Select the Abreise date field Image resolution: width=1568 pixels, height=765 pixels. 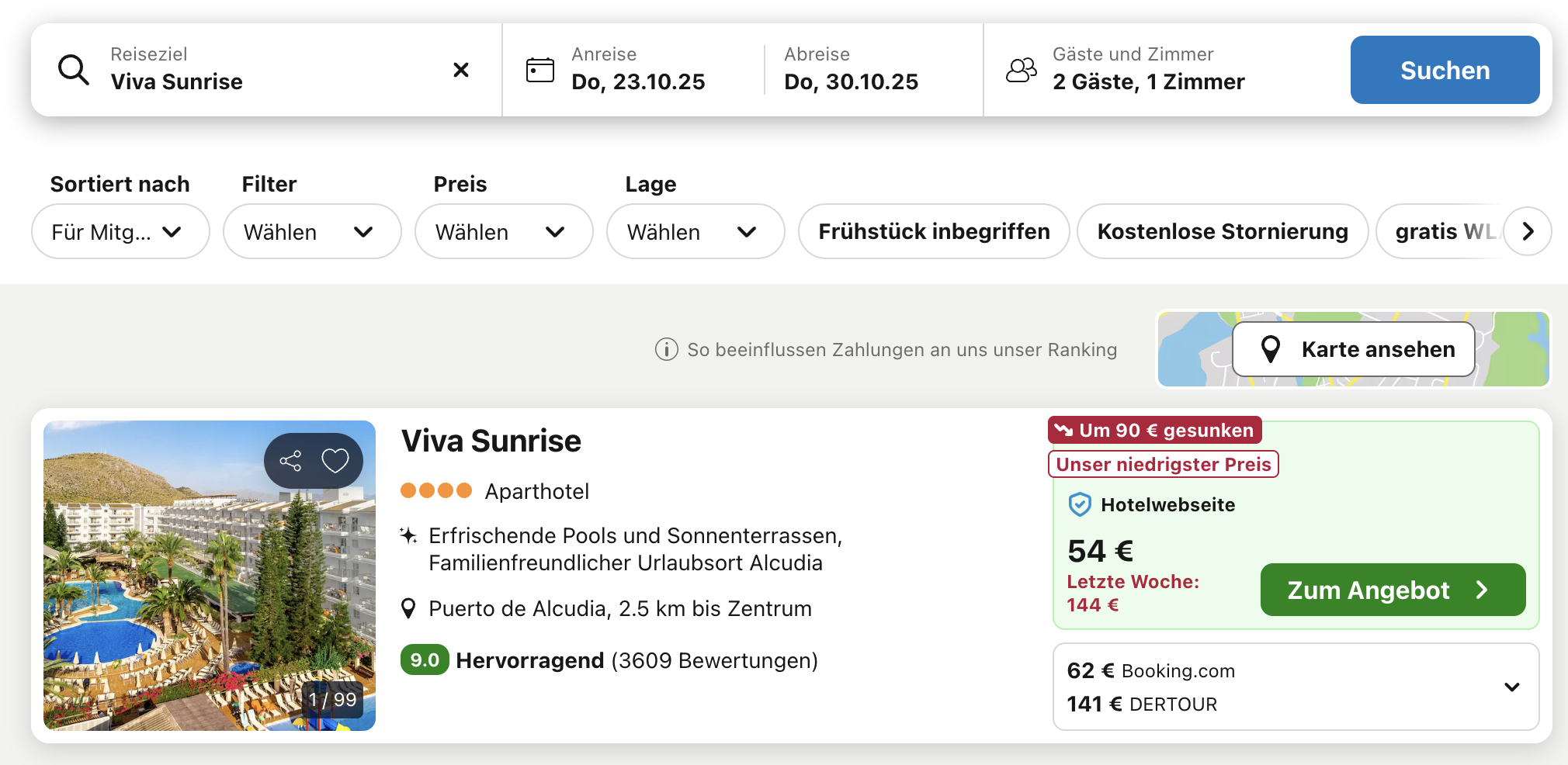tap(851, 70)
